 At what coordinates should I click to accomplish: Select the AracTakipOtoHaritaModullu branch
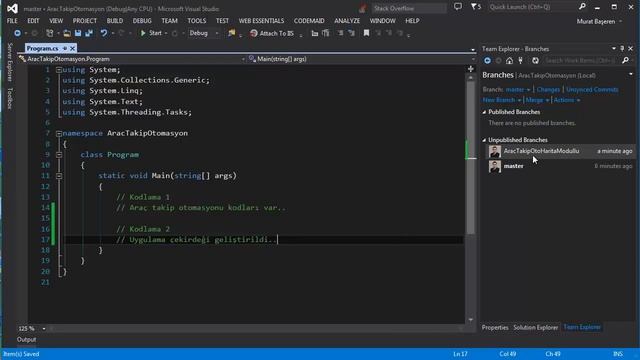(x=560, y=151)
